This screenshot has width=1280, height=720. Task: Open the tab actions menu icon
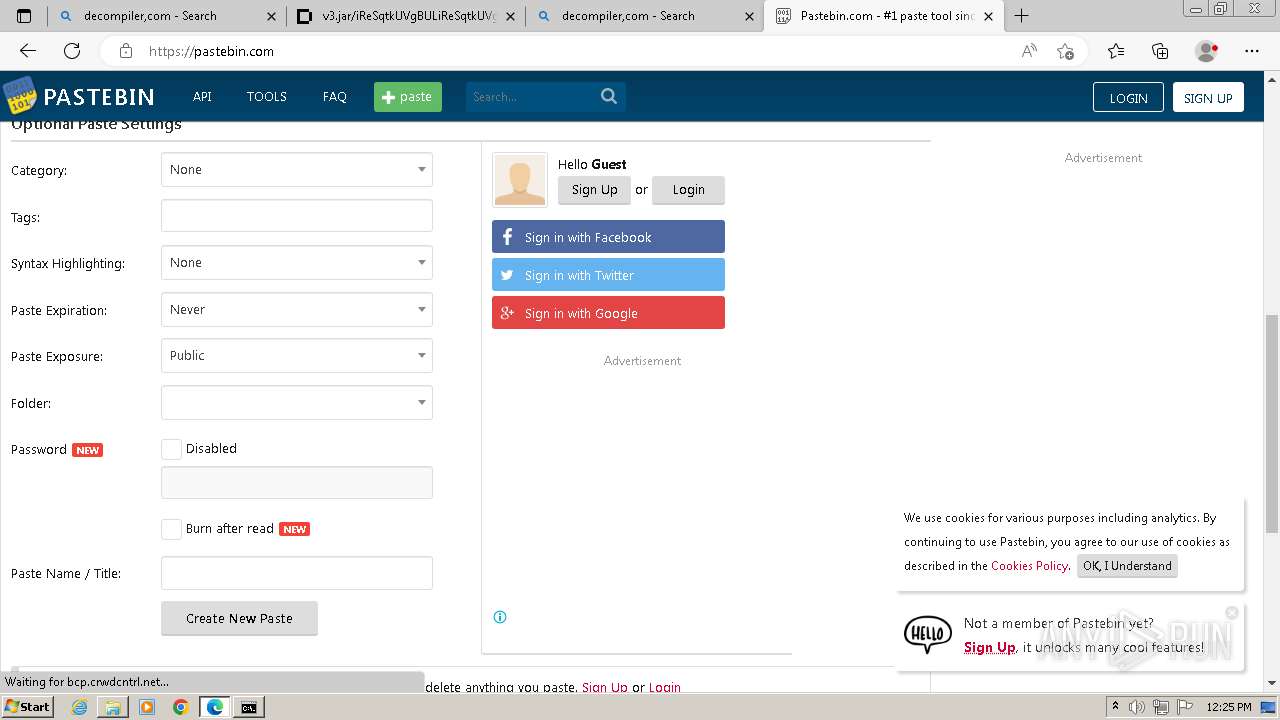24,16
